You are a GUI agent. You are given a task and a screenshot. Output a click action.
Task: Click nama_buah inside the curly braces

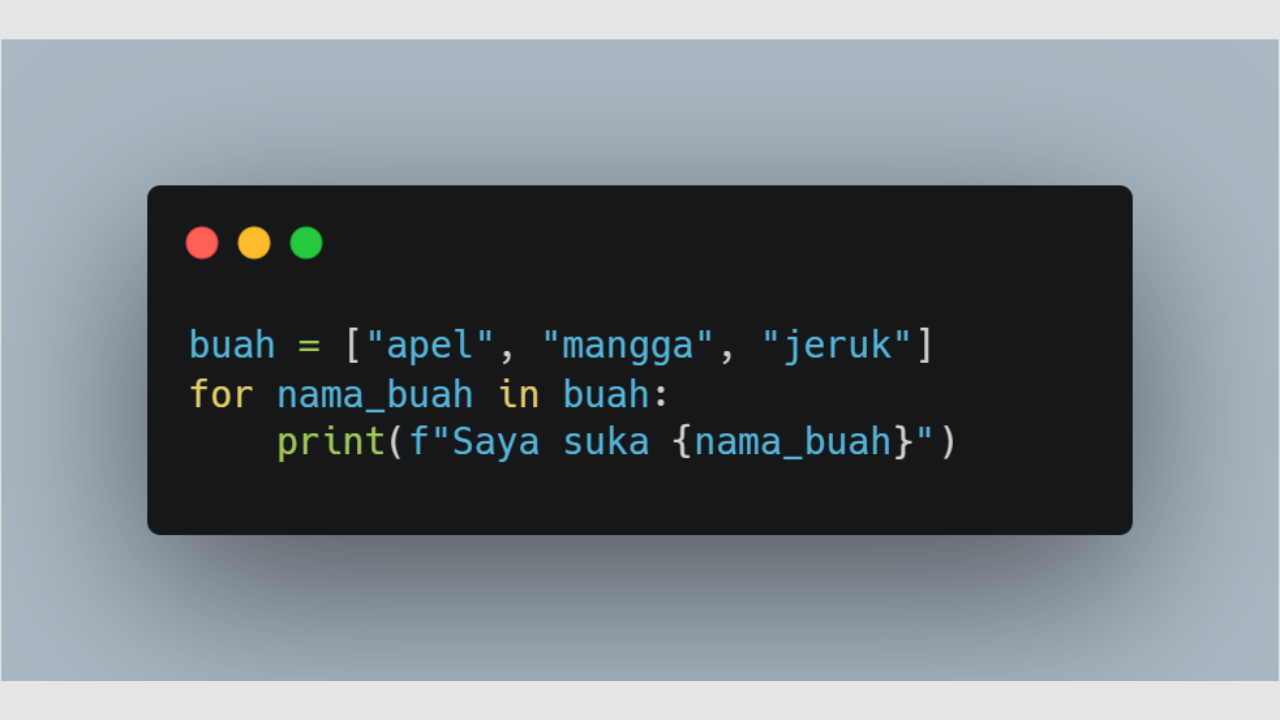click(x=793, y=443)
